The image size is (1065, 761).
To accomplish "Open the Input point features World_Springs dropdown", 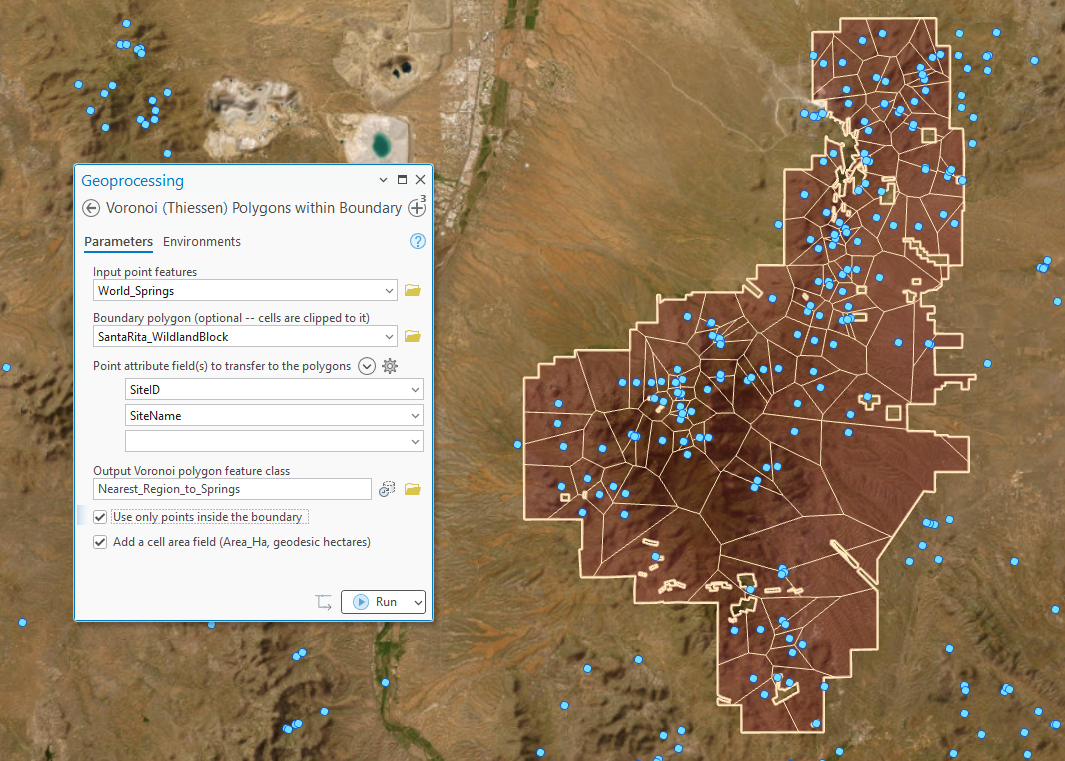I will coord(389,291).
